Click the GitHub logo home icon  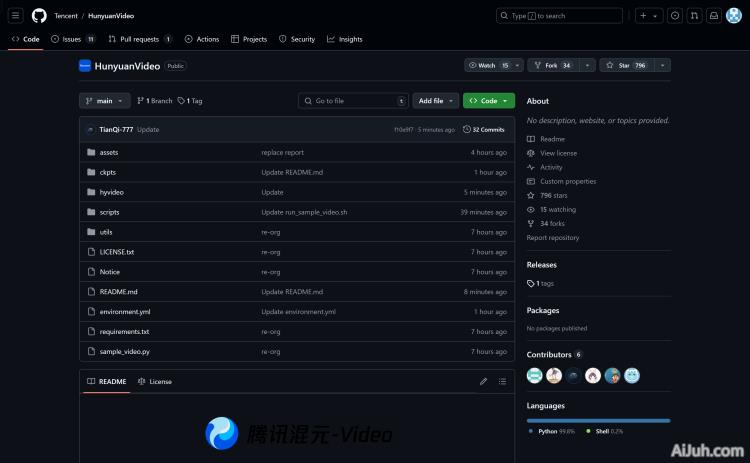tap(39, 16)
